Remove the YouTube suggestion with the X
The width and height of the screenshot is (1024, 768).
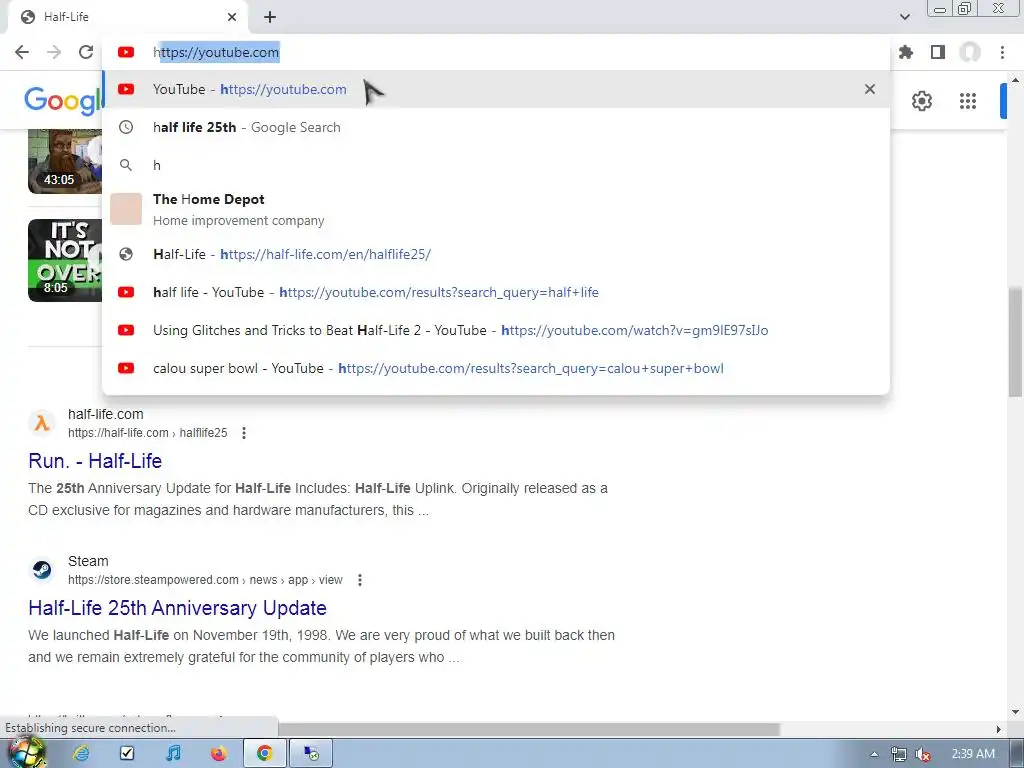870,89
